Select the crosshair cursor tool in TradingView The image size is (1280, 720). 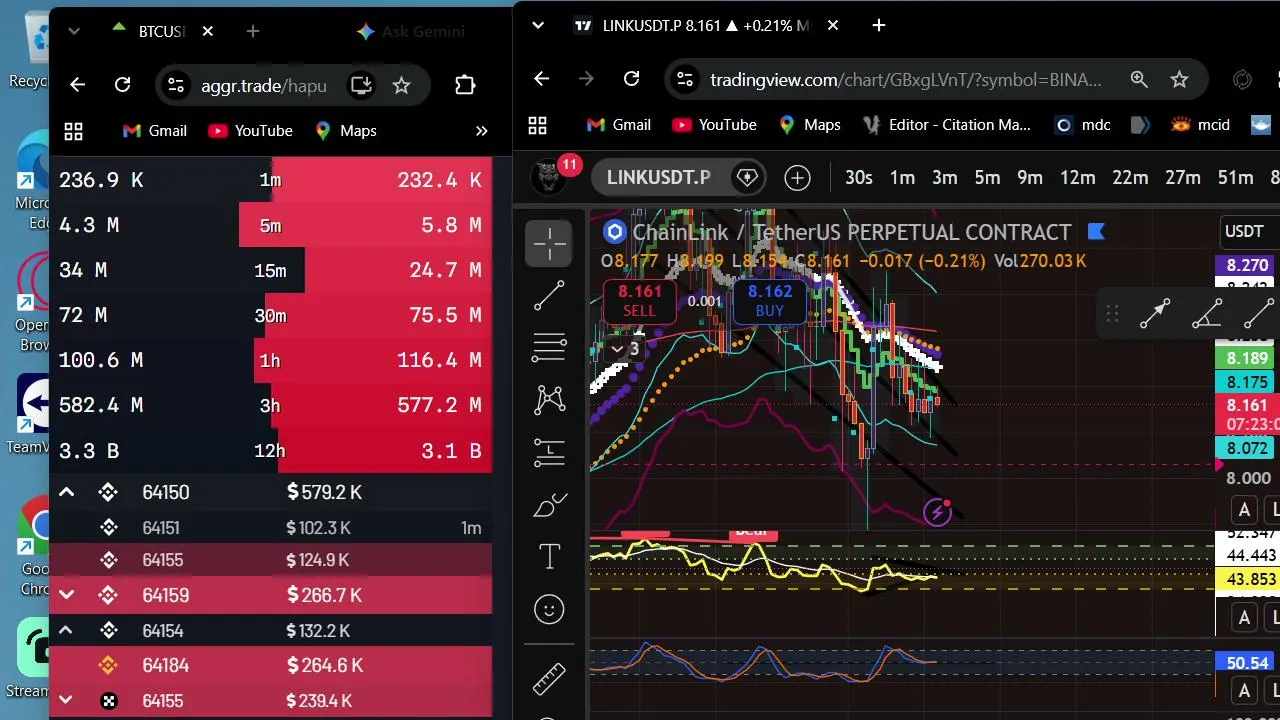[549, 243]
